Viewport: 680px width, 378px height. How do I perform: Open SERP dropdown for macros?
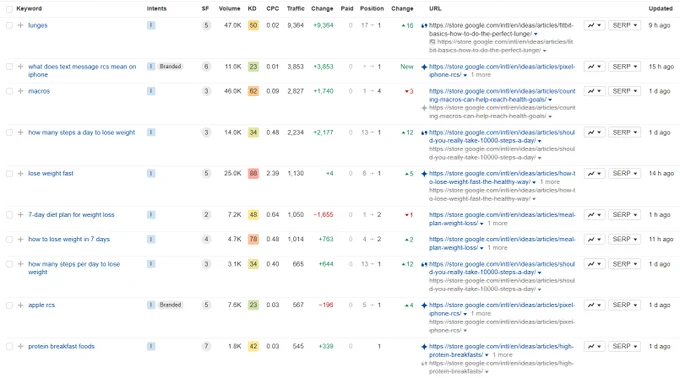point(624,91)
